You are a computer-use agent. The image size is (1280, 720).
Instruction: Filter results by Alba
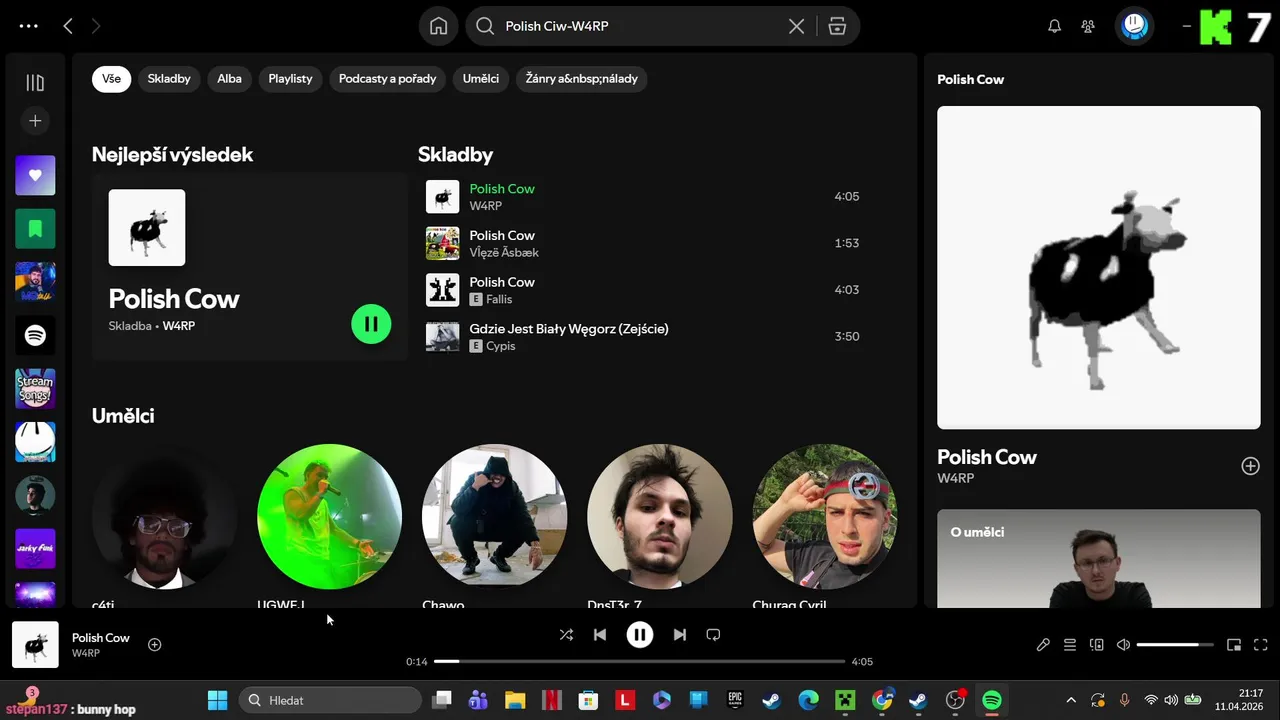click(230, 79)
